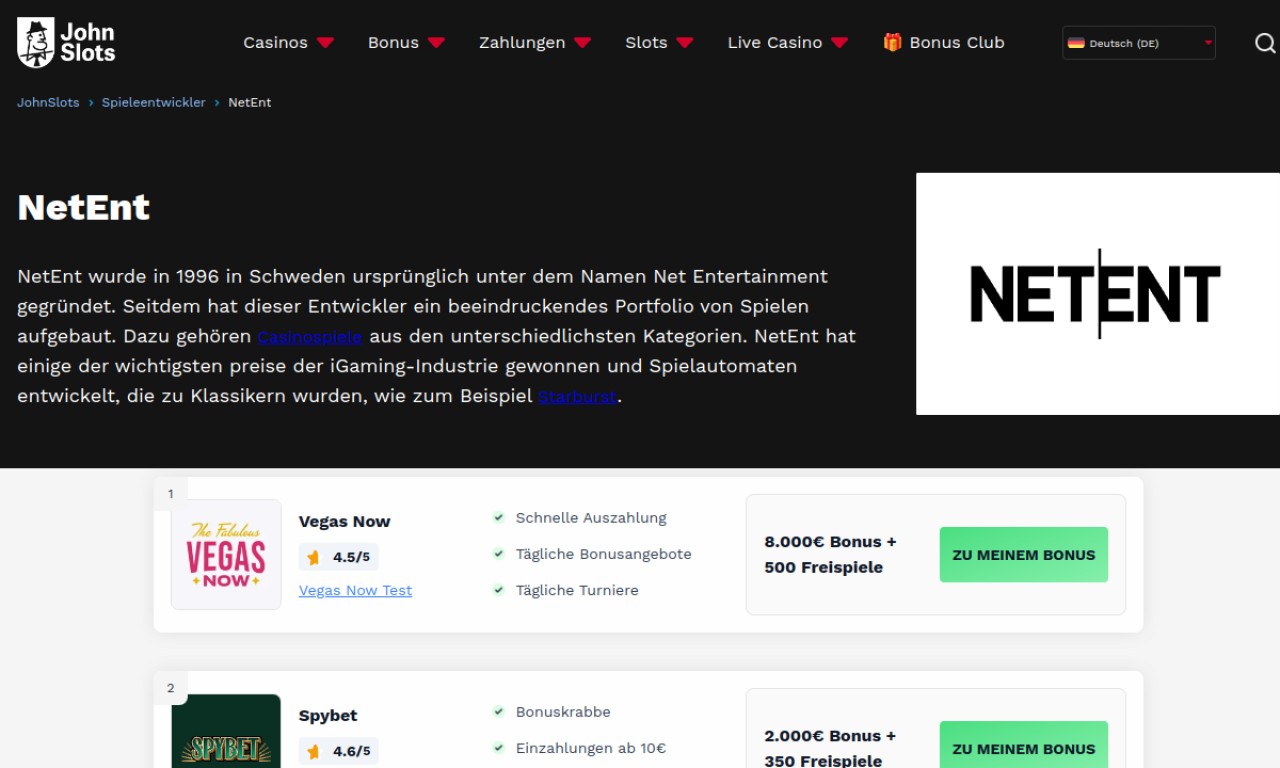Click the NetEnt logo image
Viewport: 1280px width, 768px height.
(x=1098, y=294)
